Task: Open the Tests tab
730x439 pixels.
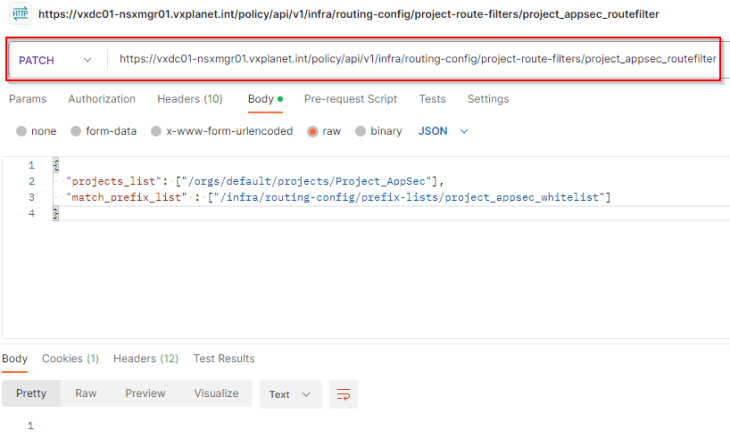Action: (432, 99)
